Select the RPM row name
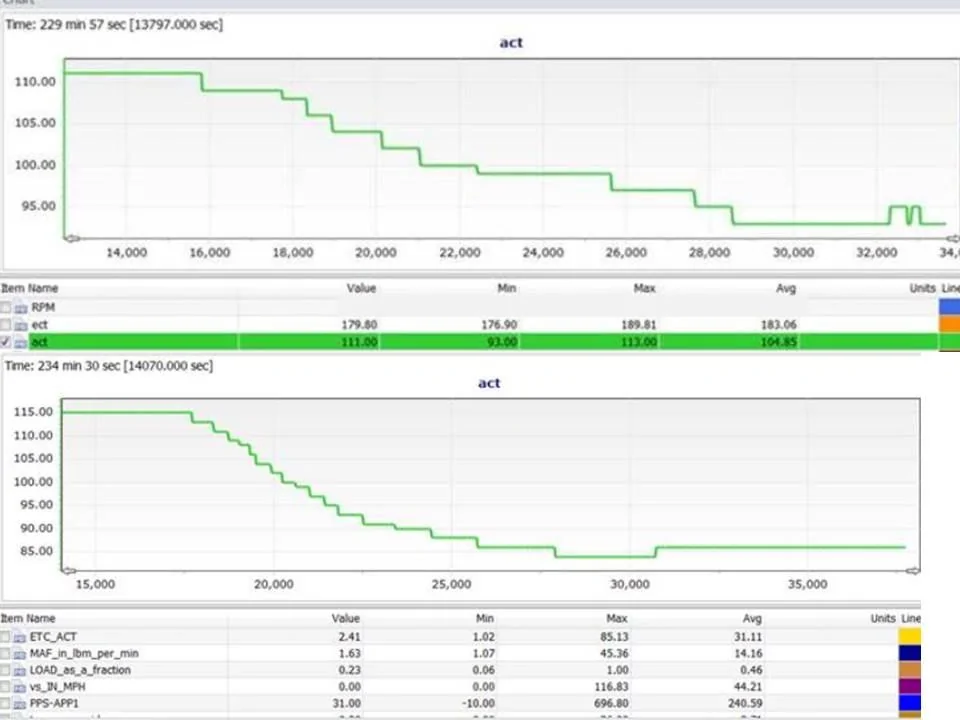The image size is (960, 720). pos(43,307)
